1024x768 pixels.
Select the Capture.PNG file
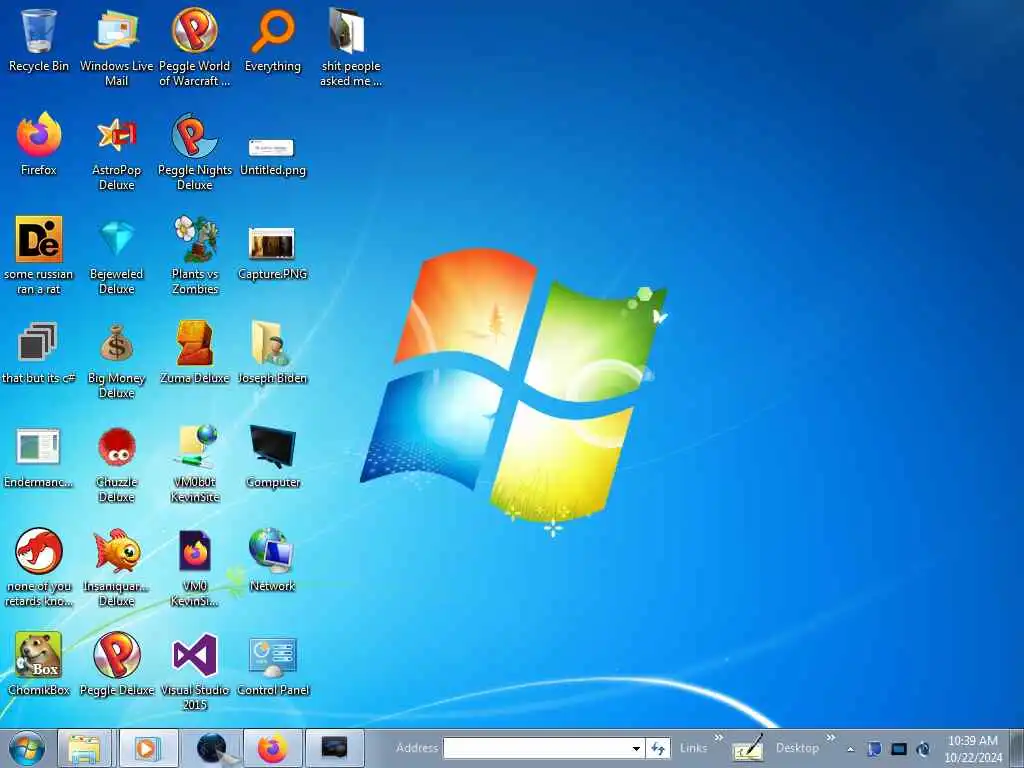click(x=273, y=253)
